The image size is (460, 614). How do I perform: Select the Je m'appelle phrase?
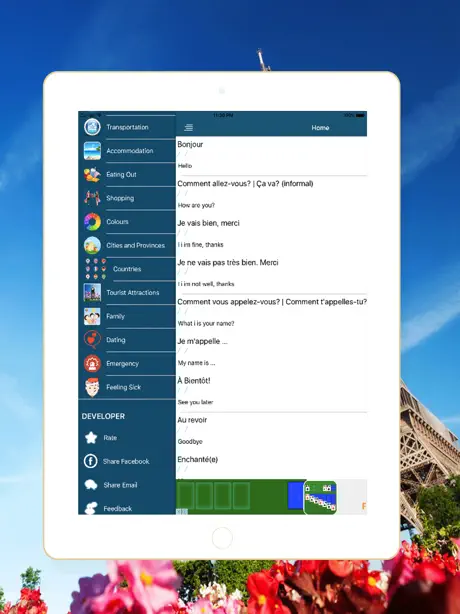click(x=202, y=341)
